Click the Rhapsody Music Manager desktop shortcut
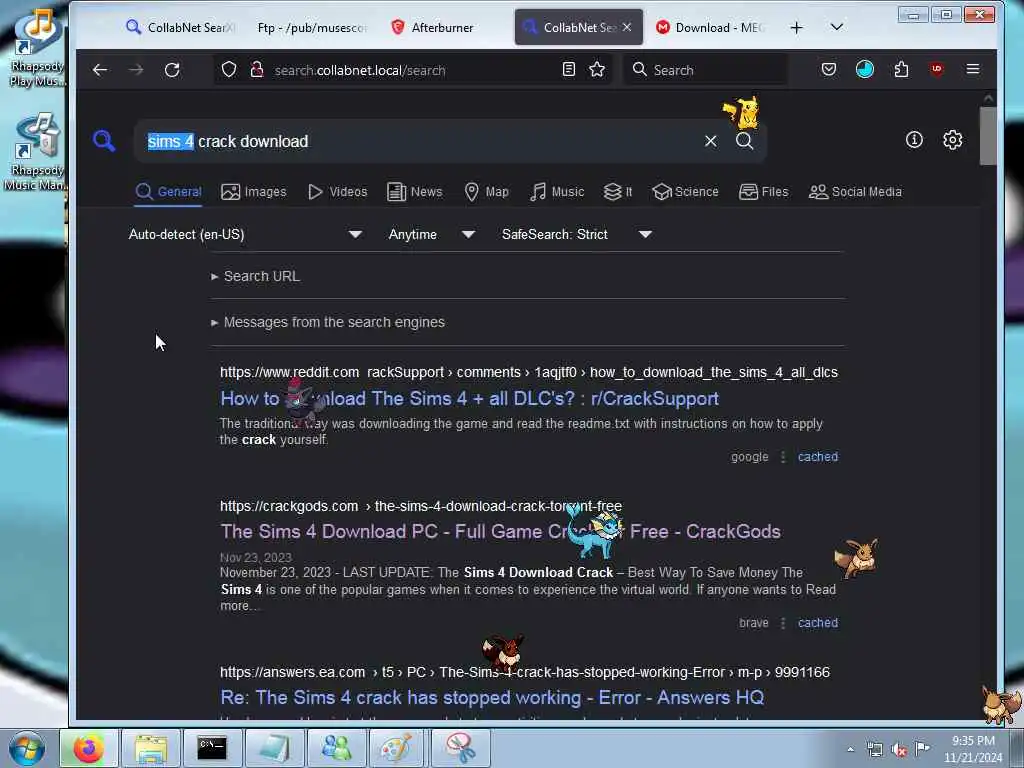 click(36, 152)
